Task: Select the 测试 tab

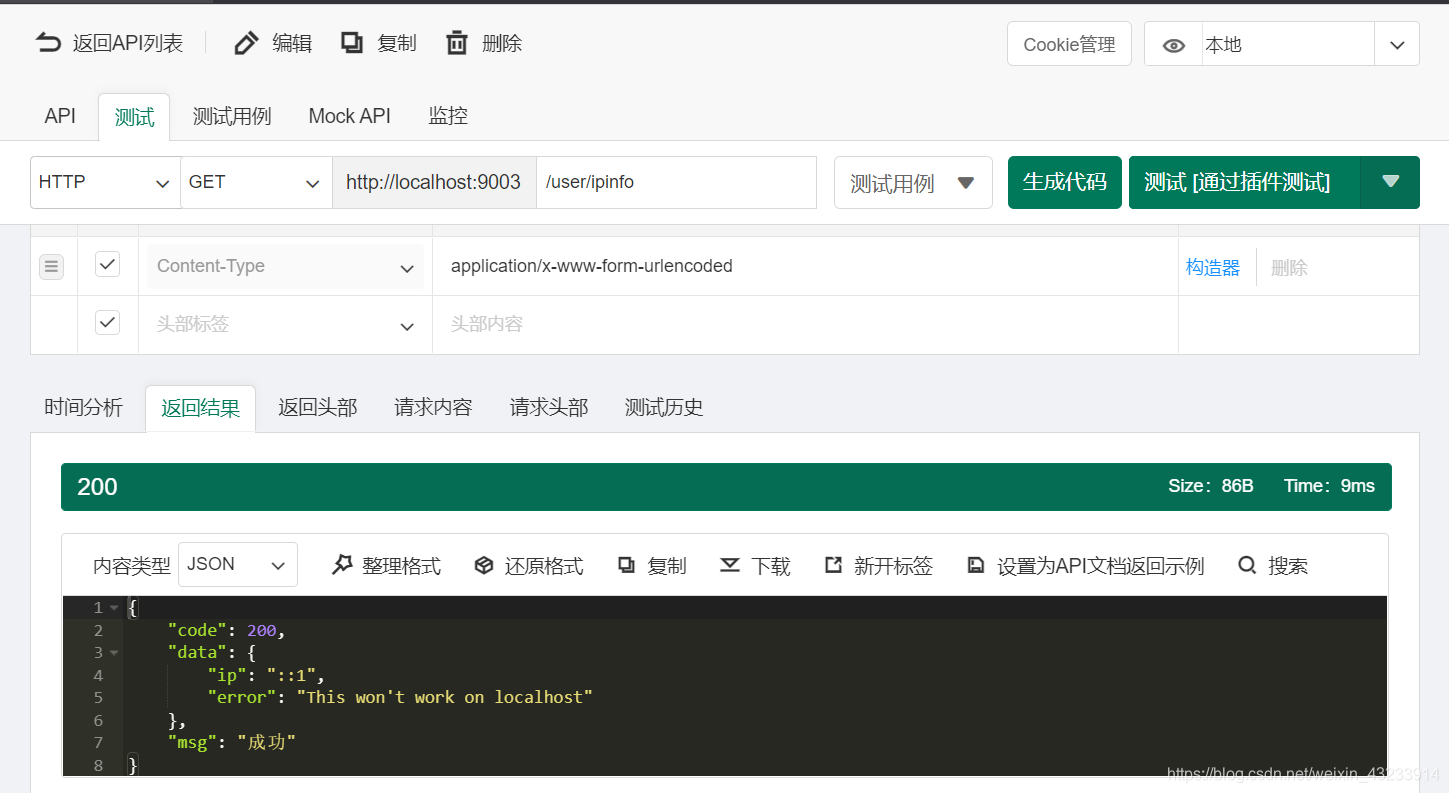Action: click(x=134, y=117)
